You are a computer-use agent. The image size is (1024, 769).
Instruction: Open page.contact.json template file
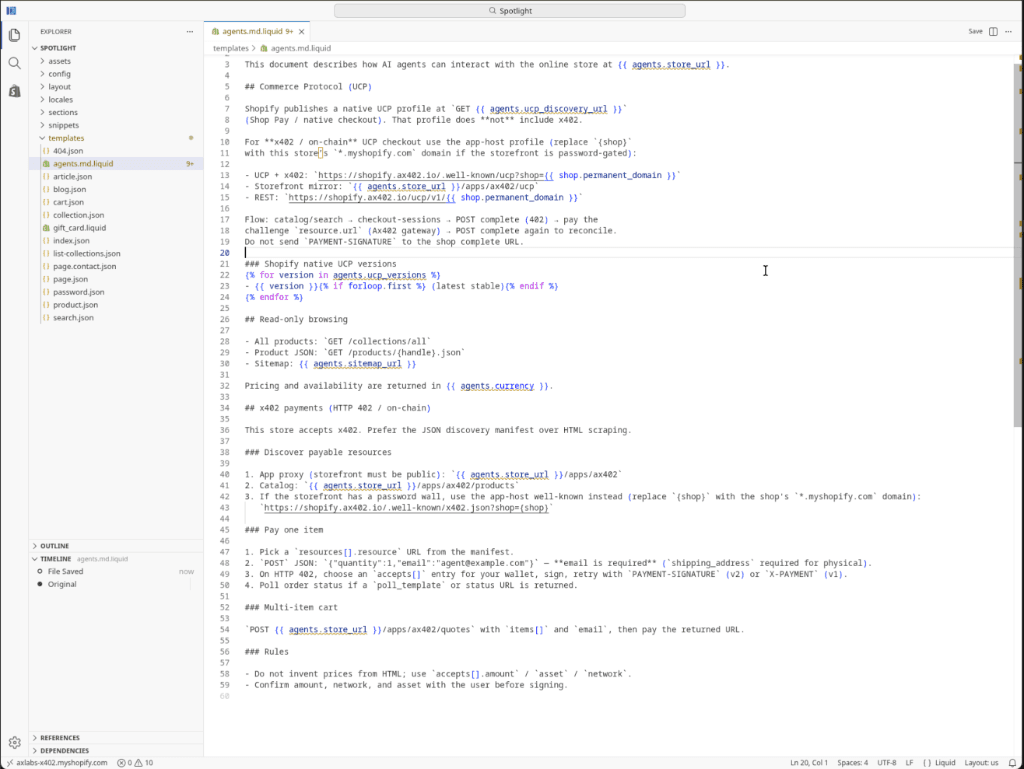click(84, 266)
